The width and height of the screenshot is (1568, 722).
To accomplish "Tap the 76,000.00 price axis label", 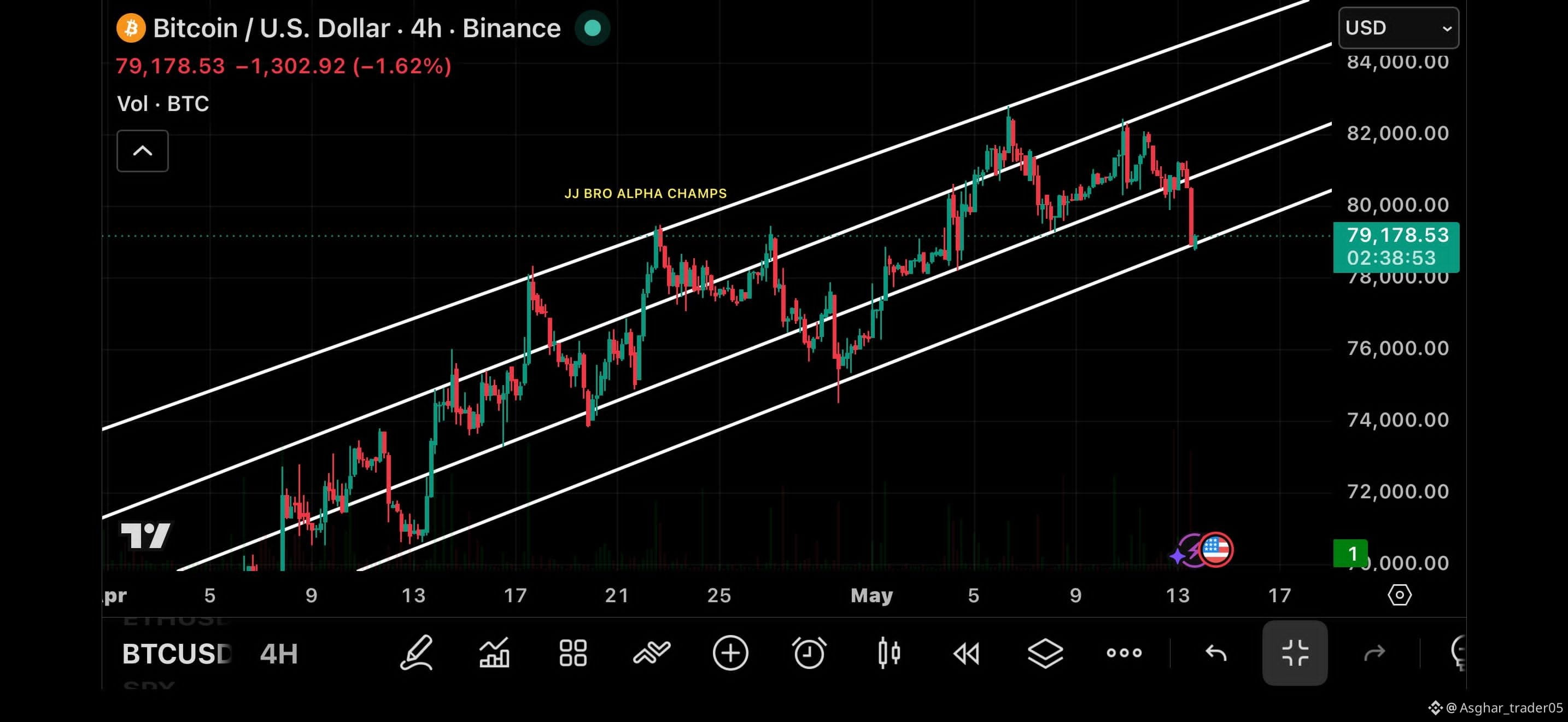I will coord(1397,348).
